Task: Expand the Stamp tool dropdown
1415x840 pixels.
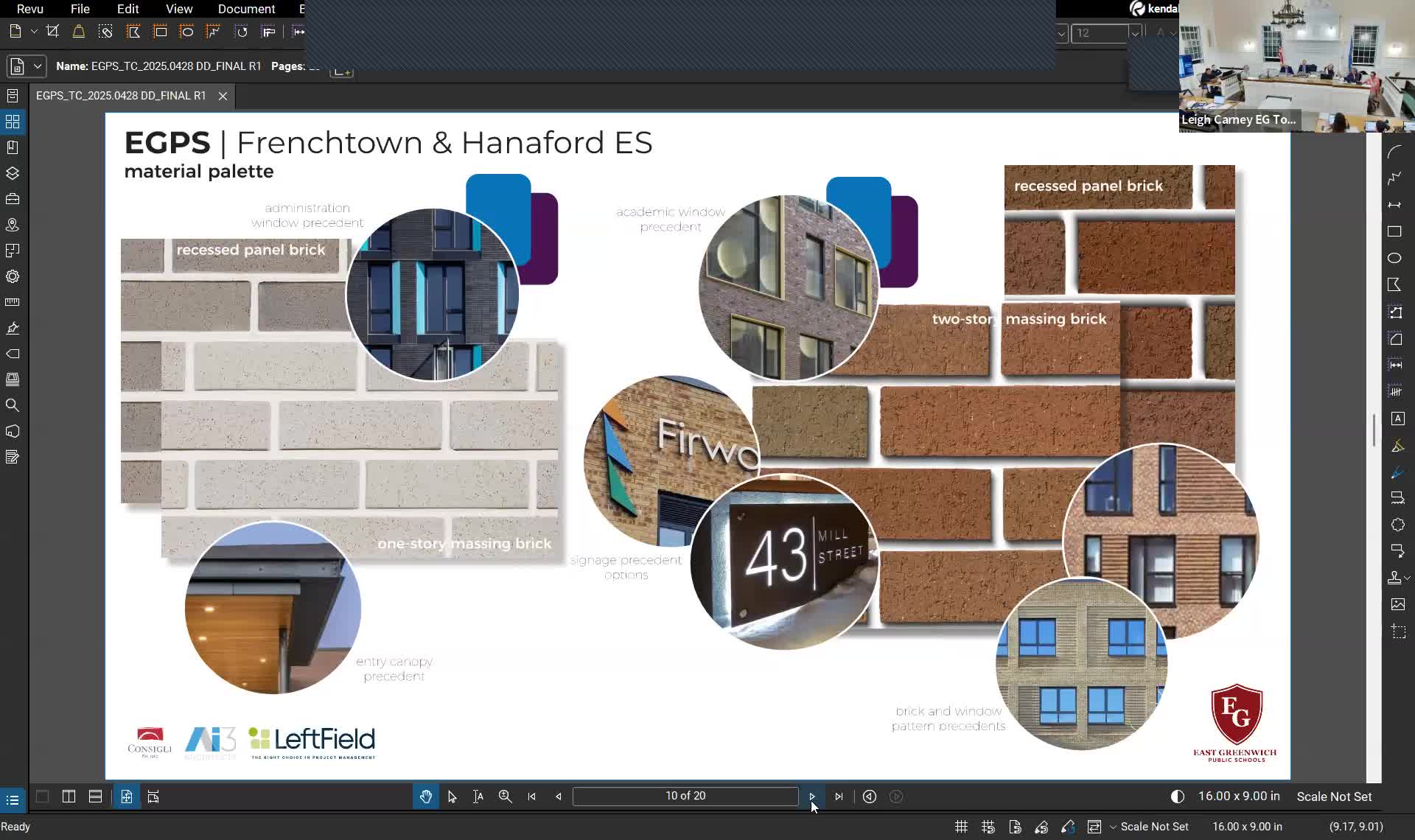Action: [1408, 578]
